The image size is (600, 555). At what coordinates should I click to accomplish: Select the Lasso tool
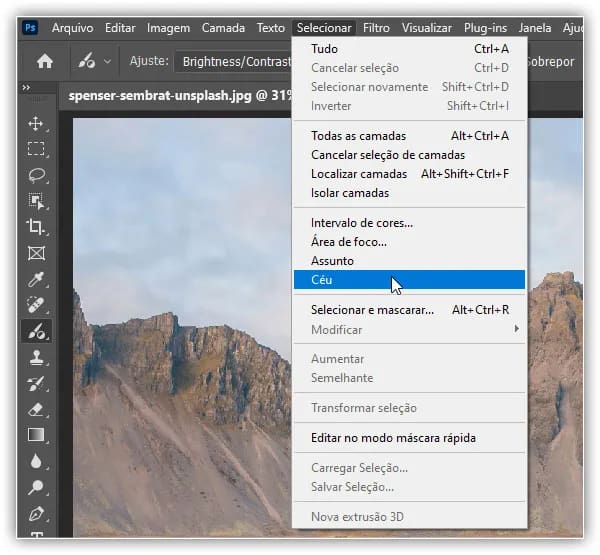[x=36, y=175]
